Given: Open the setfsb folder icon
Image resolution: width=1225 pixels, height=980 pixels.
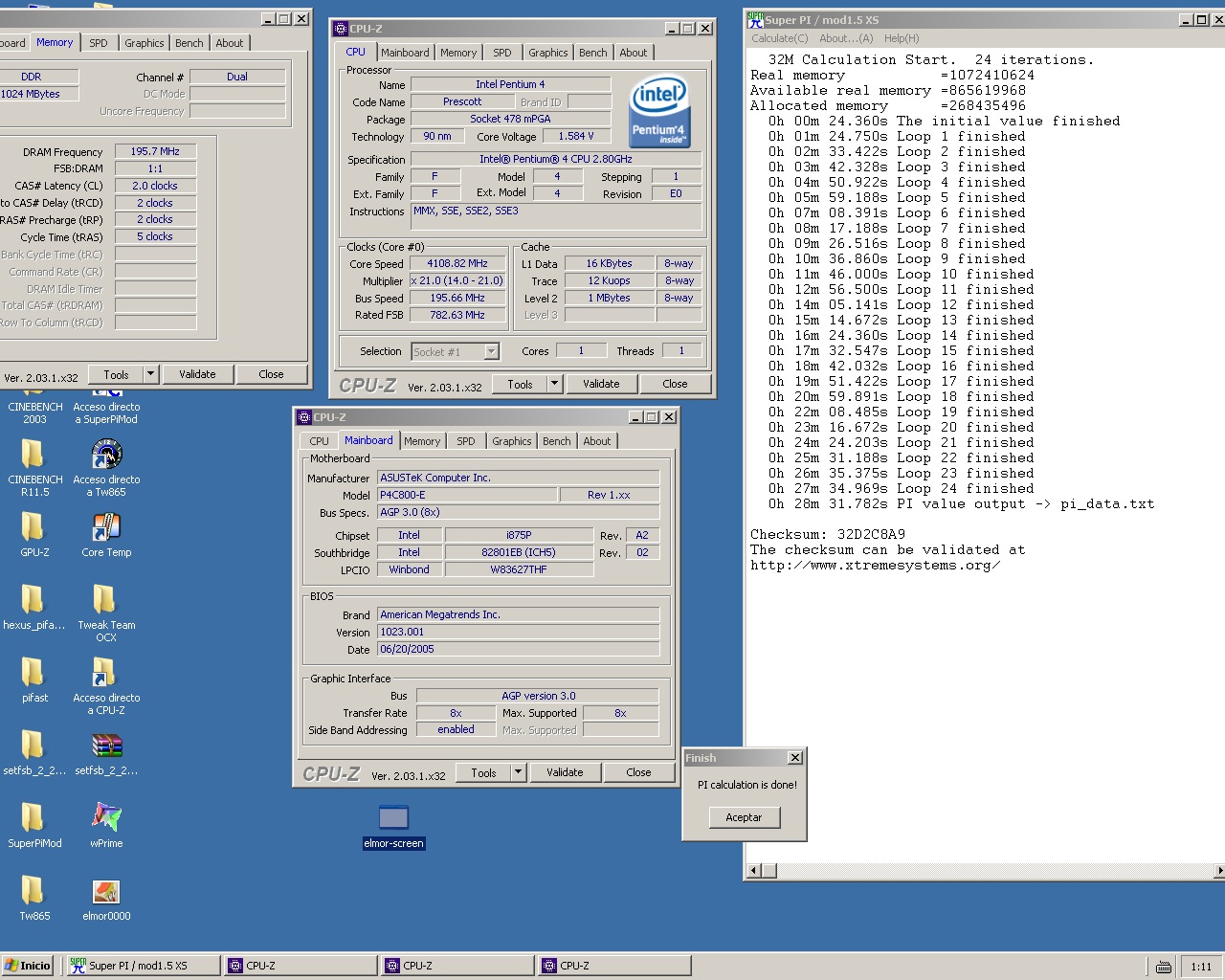Looking at the screenshot, I should tap(33, 745).
